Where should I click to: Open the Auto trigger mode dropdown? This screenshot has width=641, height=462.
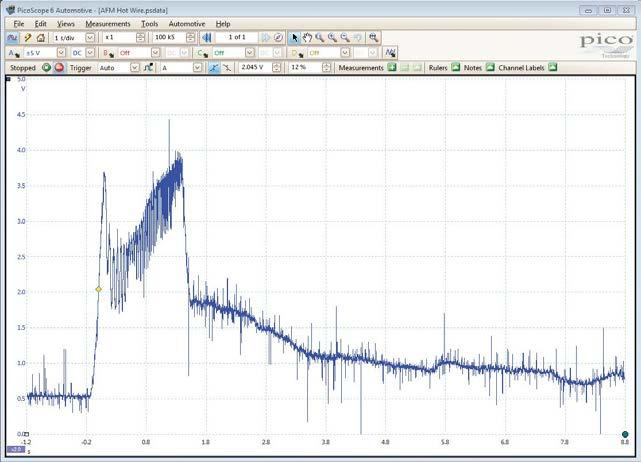point(134,67)
